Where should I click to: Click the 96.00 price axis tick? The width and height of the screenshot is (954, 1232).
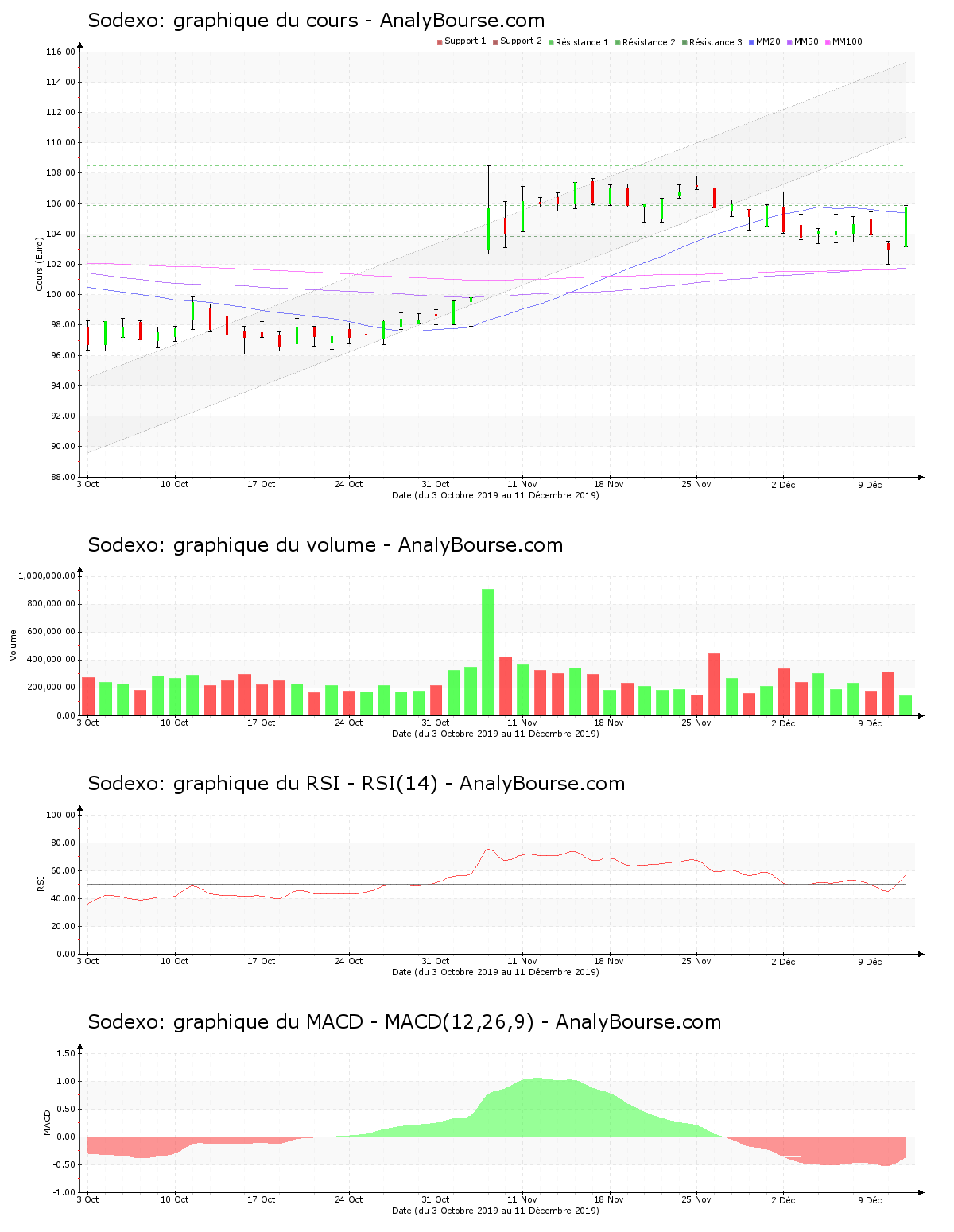click(63, 355)
